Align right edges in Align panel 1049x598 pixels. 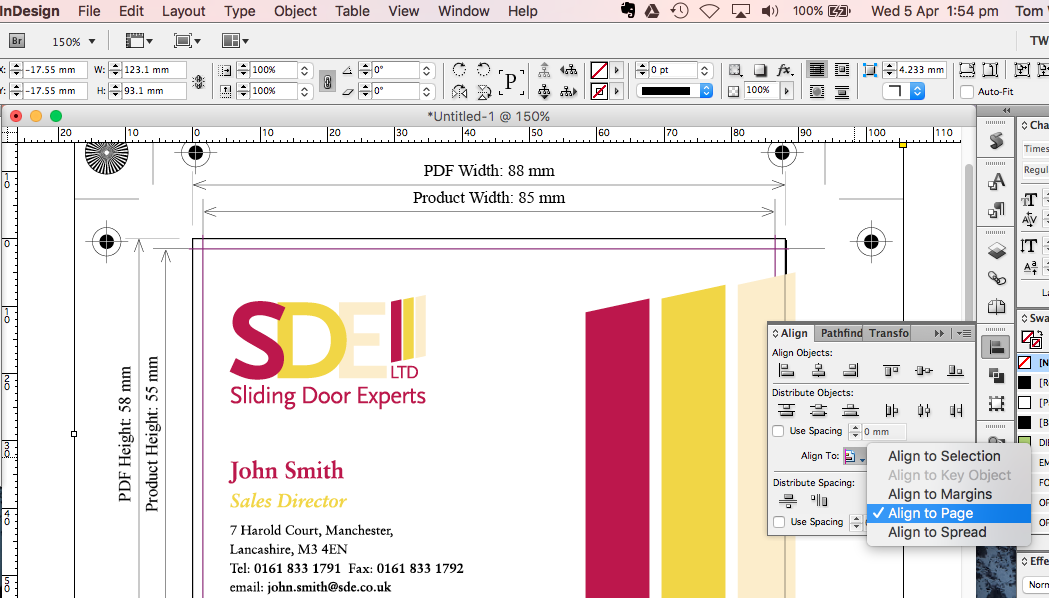tap(850, 370)
